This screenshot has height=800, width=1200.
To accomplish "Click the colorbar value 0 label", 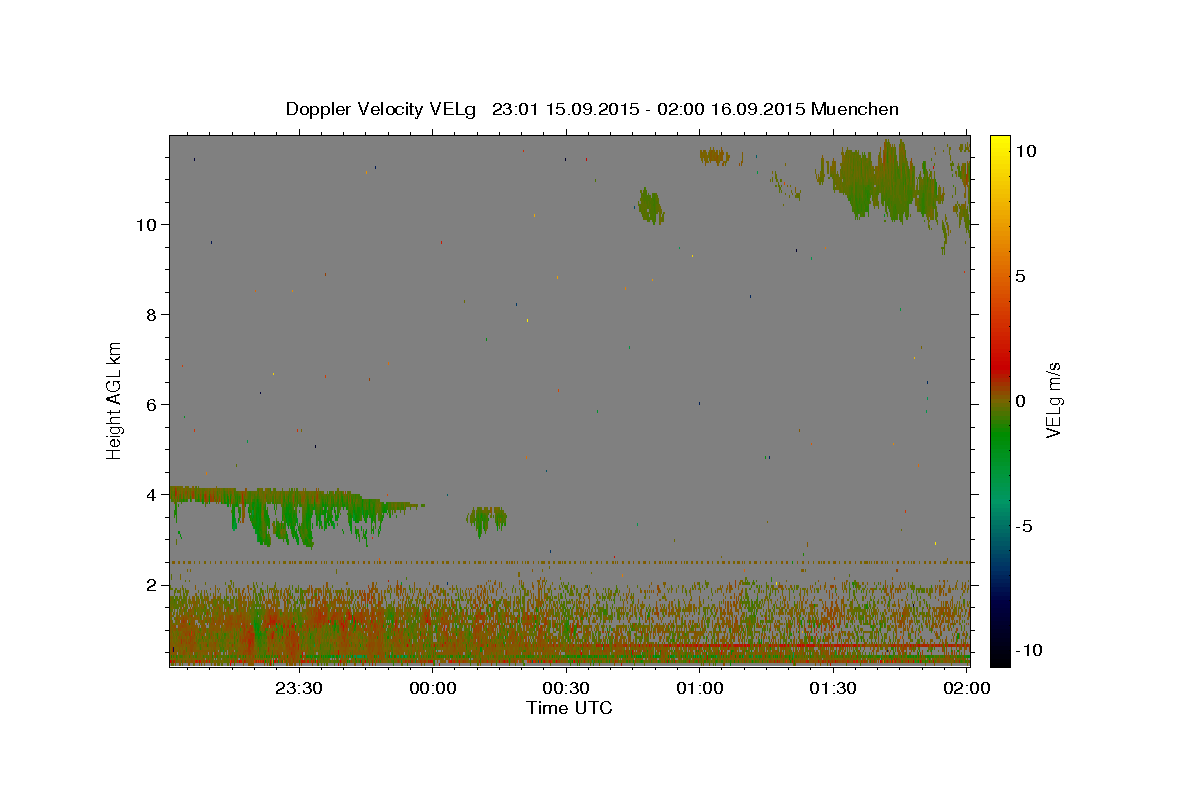I will [1021, 400].
